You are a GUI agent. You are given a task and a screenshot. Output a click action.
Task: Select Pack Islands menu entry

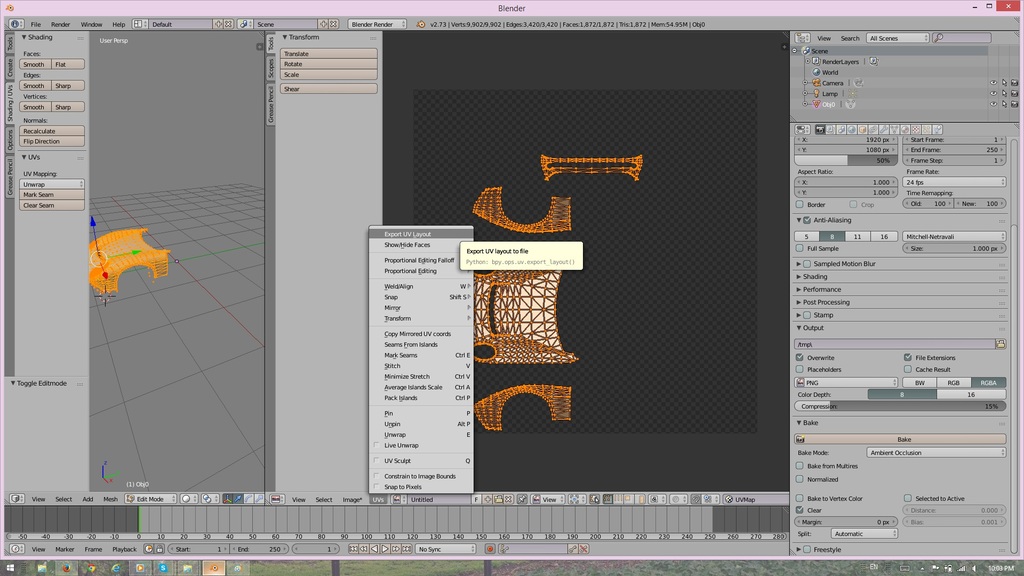click(401, 398)
